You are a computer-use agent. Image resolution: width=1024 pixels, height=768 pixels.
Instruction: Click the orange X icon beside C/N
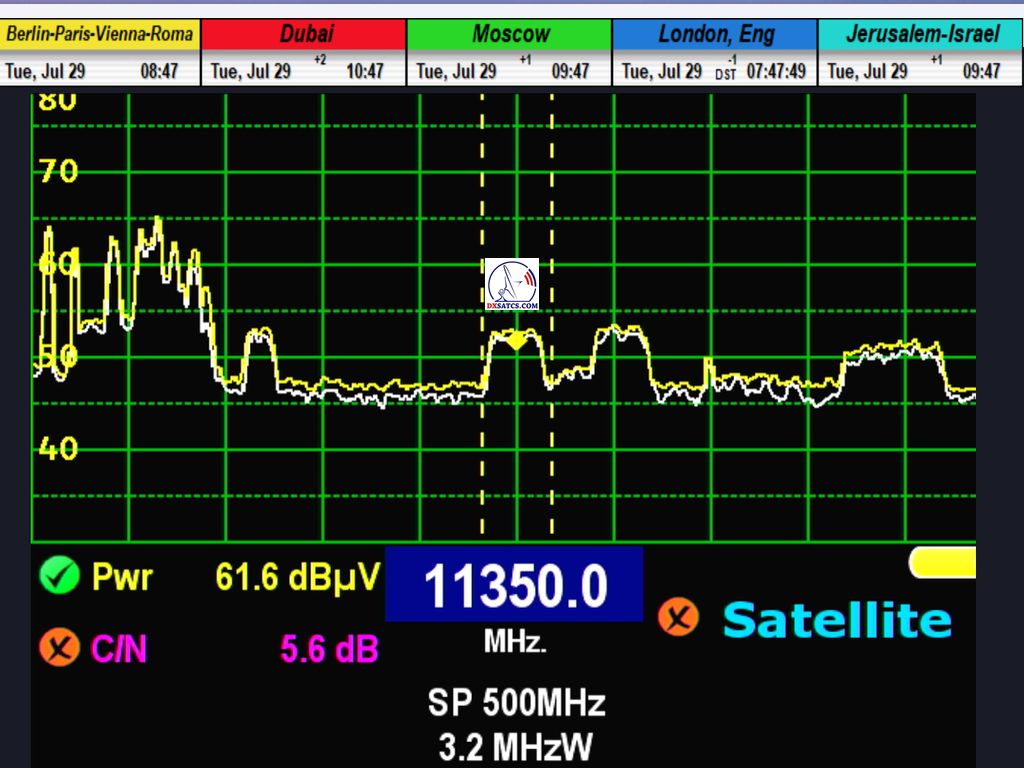(59, 649)
